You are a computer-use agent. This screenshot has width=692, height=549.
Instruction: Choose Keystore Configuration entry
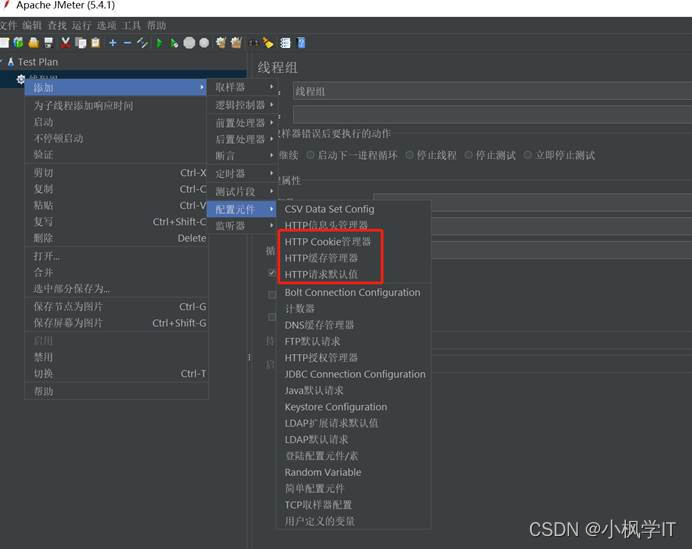(x=354, y=407)
